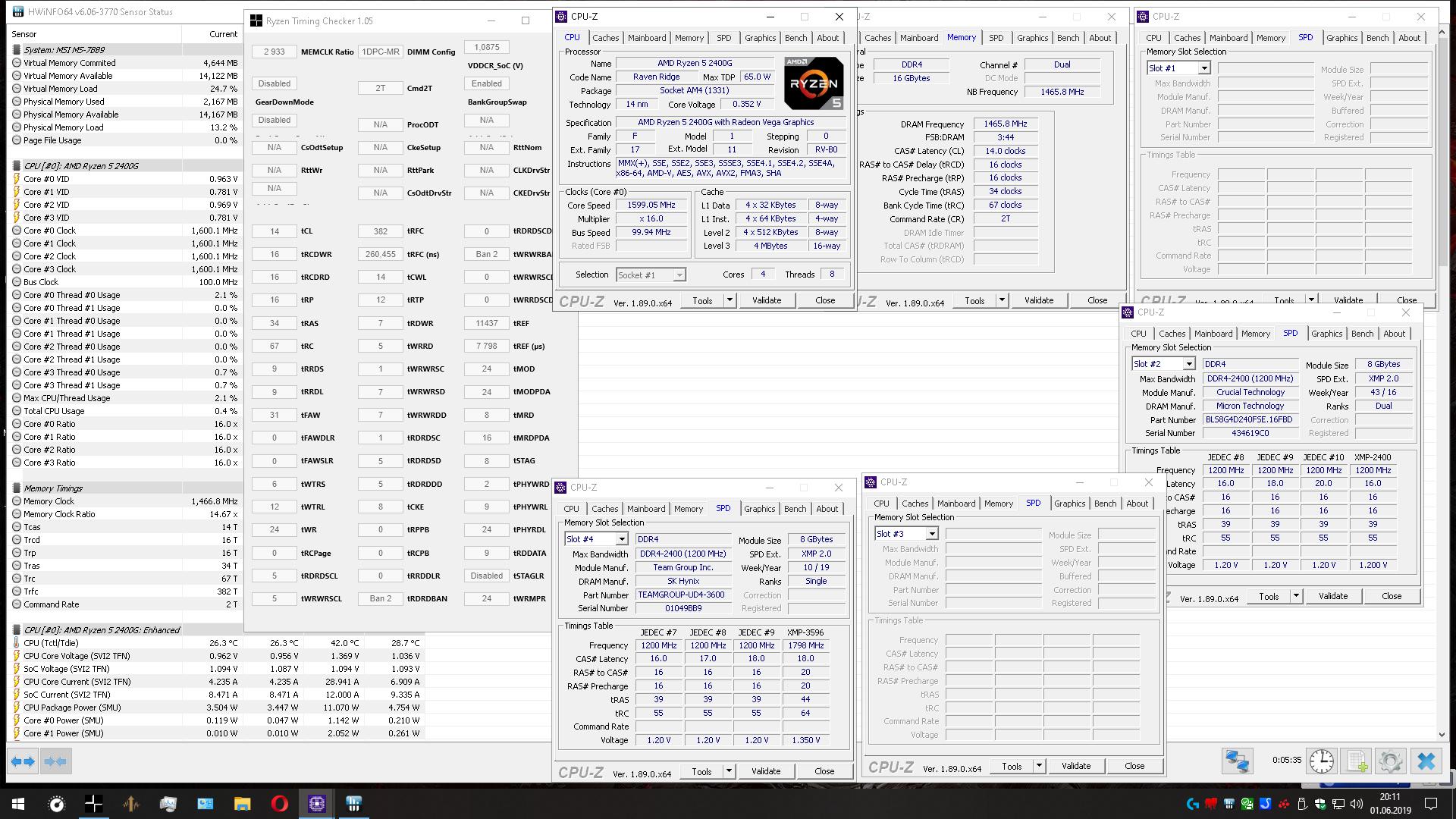1456x819 pixels.
Task: Click Validate button in Slot #3 CPU-Z window
Action: (x=1075, y=766)
